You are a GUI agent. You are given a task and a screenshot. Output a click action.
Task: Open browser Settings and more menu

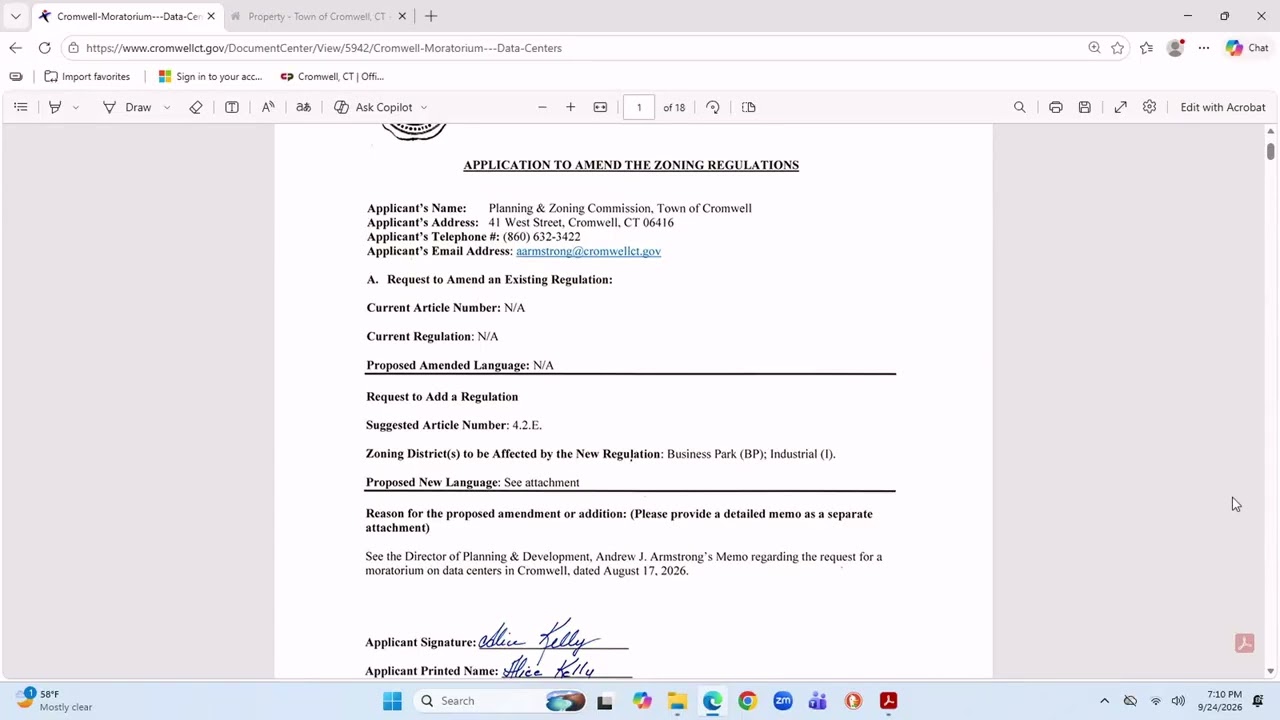(x=1204, y=48)
